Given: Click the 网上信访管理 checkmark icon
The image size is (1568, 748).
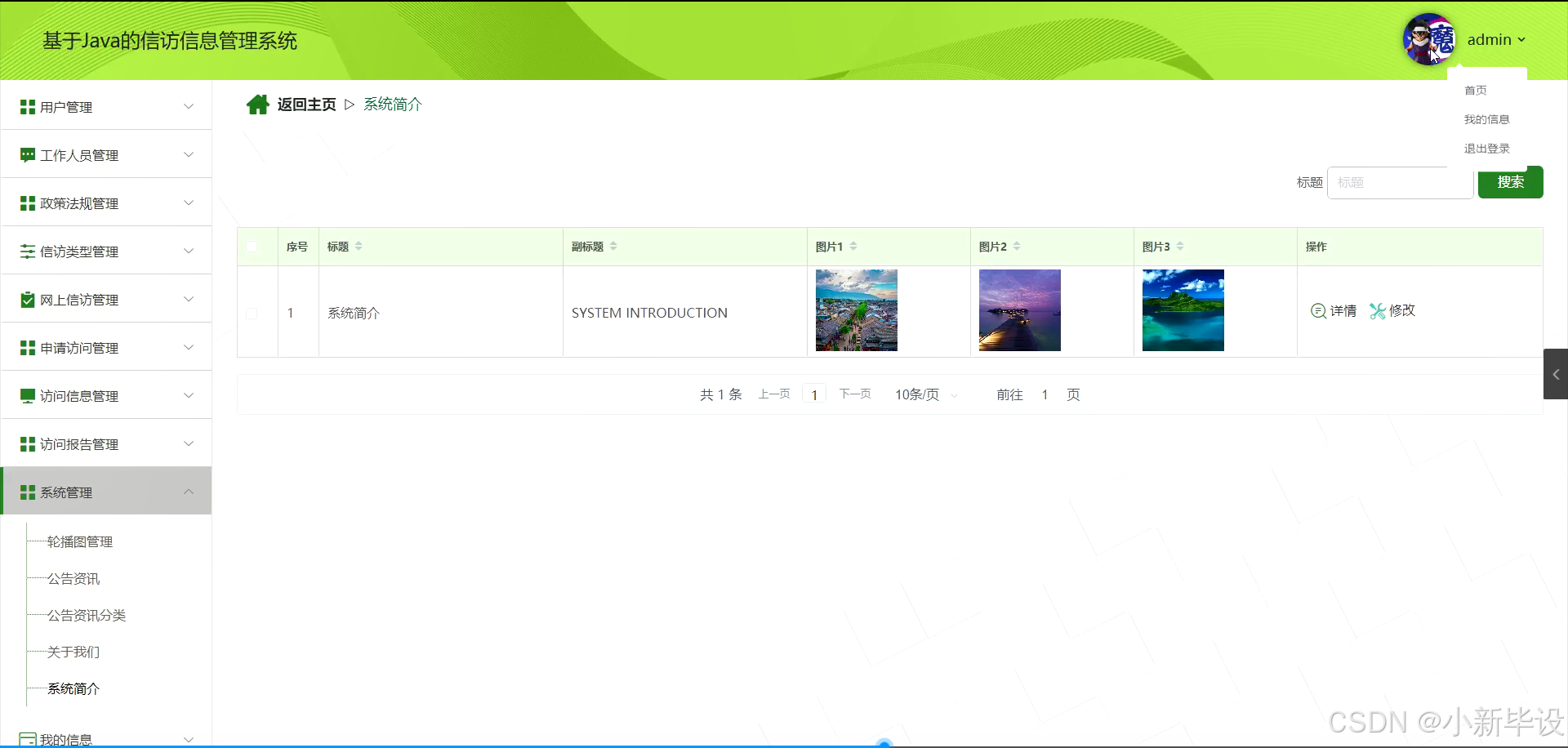Looking at the screenshot, I should (26, 299).
